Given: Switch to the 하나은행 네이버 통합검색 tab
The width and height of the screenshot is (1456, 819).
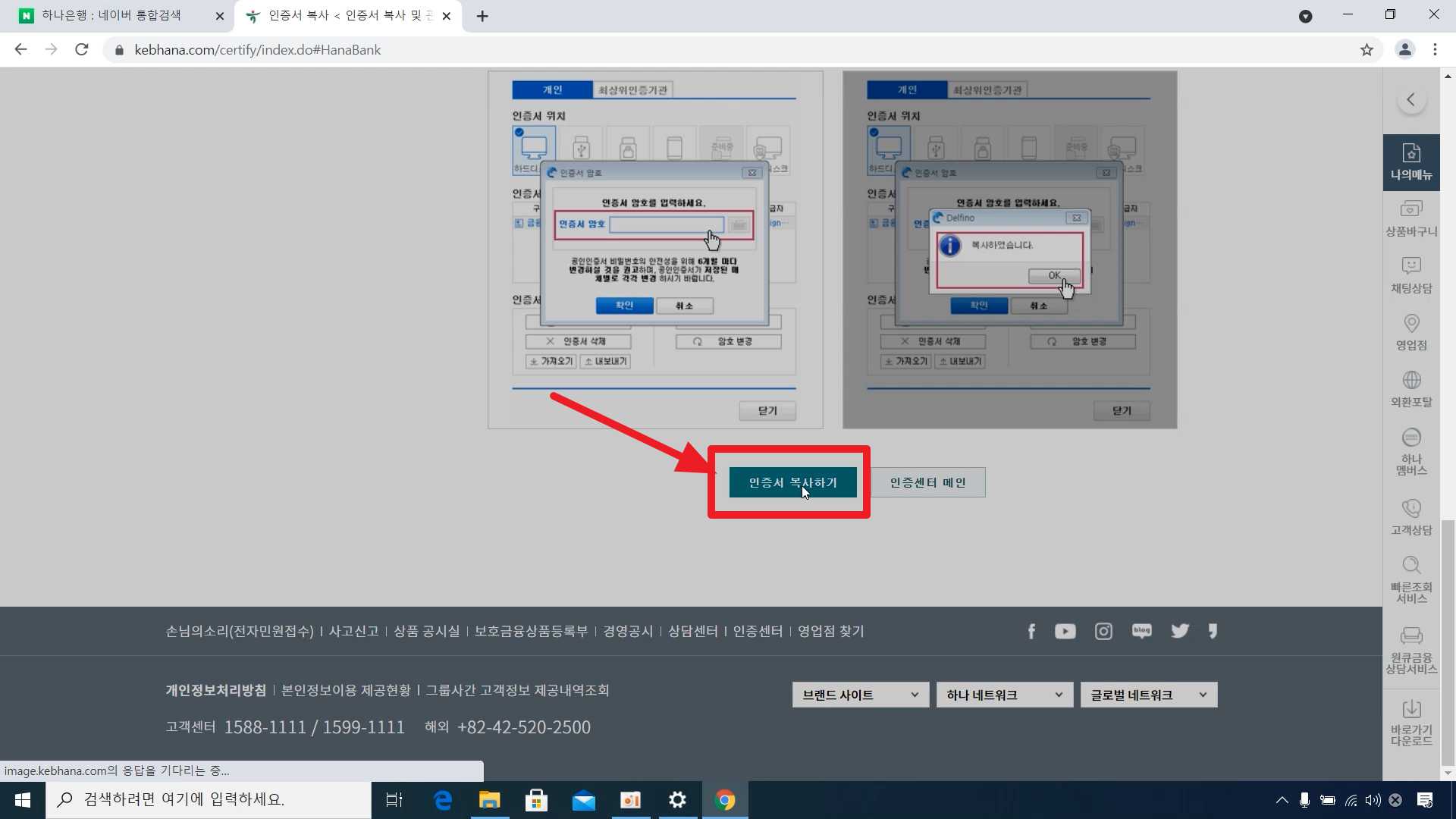Looking at the screenshot, I should tap(114, 16).
